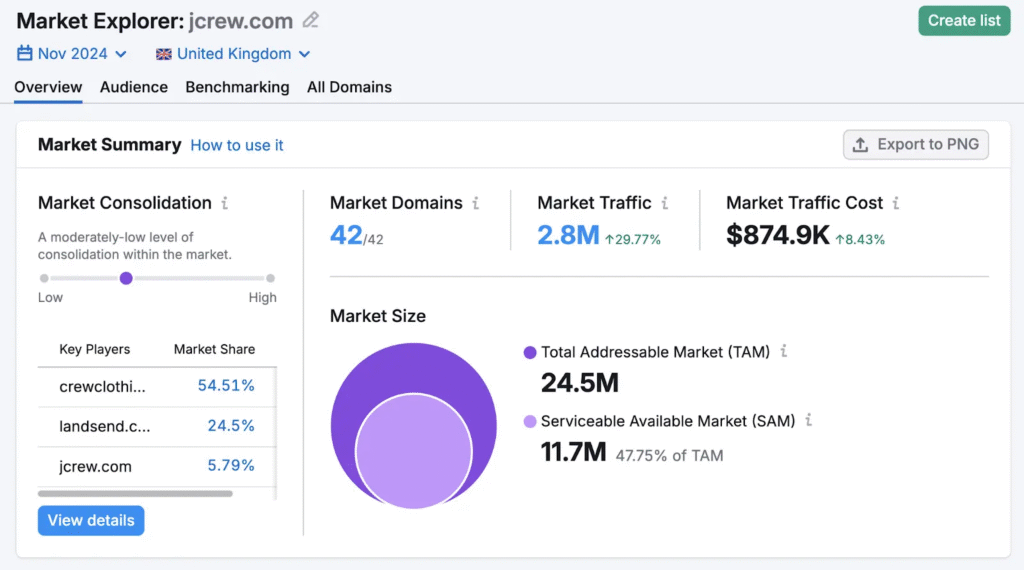The image size is (1024, 570).
Task: Click the 8.43% cost growth indicator
Action: pos(860,240)
